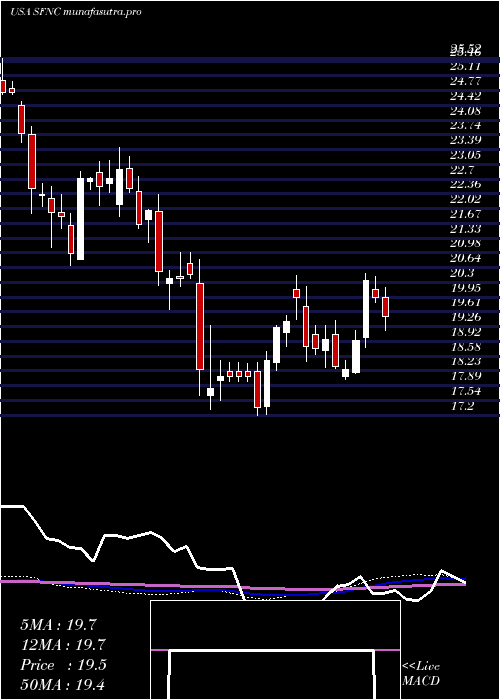Click the 22.02 price axis label
Screen dimensions: 500x700
coord(466,199)
